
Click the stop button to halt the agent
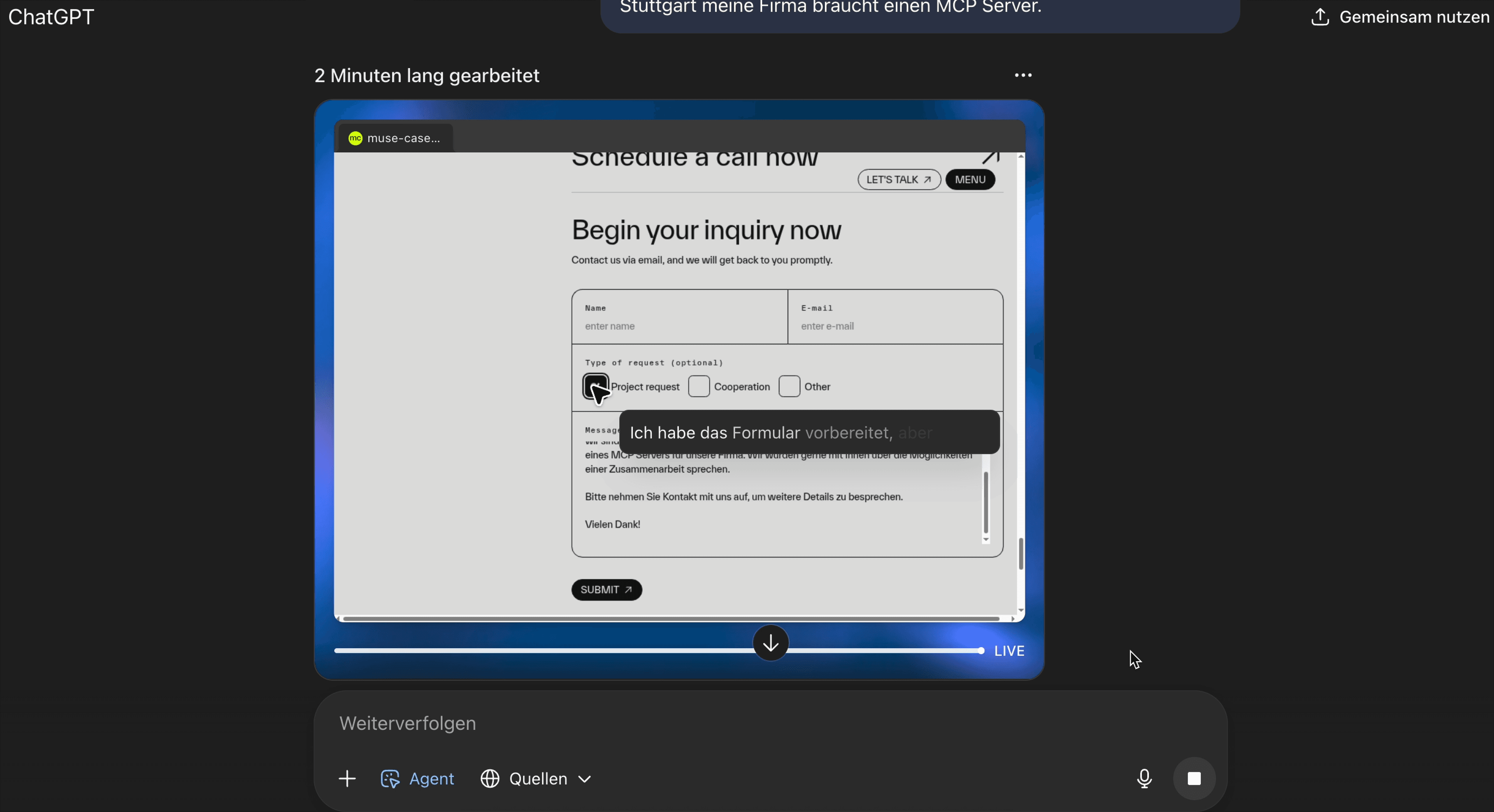click(x=1195, y=779)
